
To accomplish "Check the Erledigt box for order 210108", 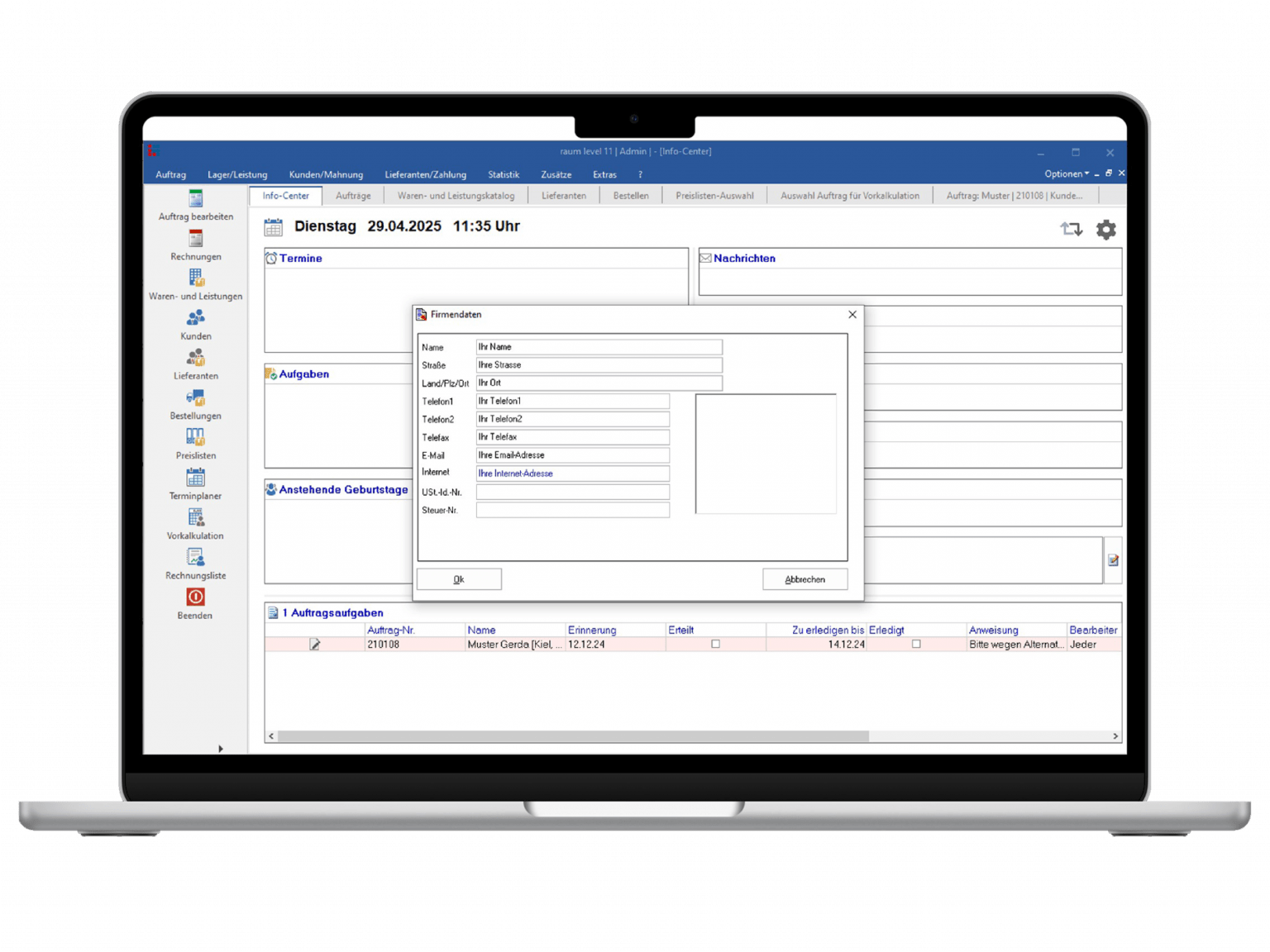I will click(x=916, y=645).
